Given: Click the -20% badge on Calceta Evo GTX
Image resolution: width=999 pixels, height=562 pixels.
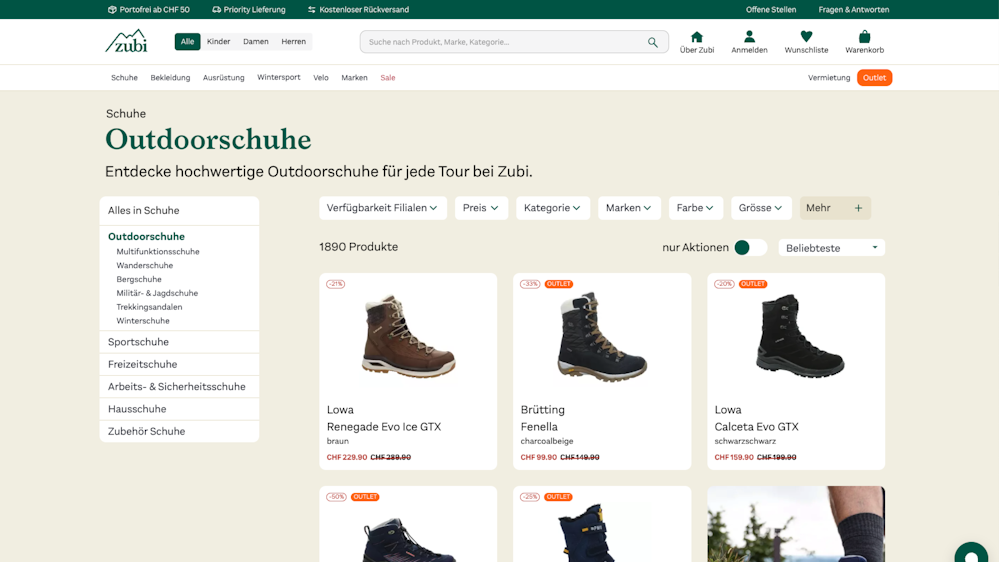Looking at the screenshot, I should tap(724, 284).
